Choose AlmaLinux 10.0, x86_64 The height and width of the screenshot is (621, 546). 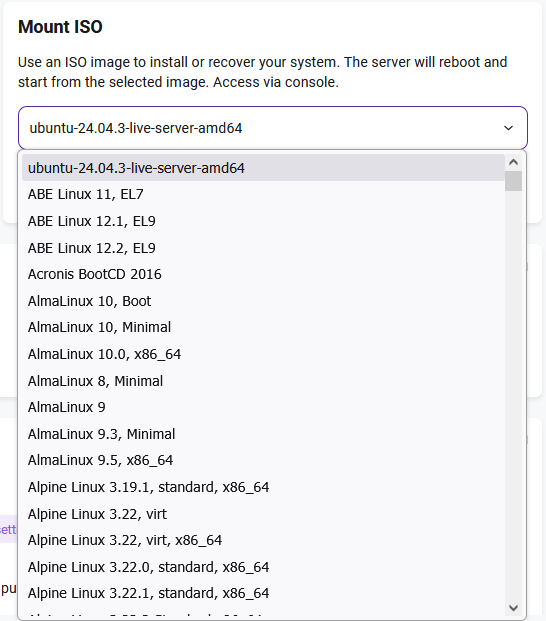pyautogui.click(x=263, y=354)
